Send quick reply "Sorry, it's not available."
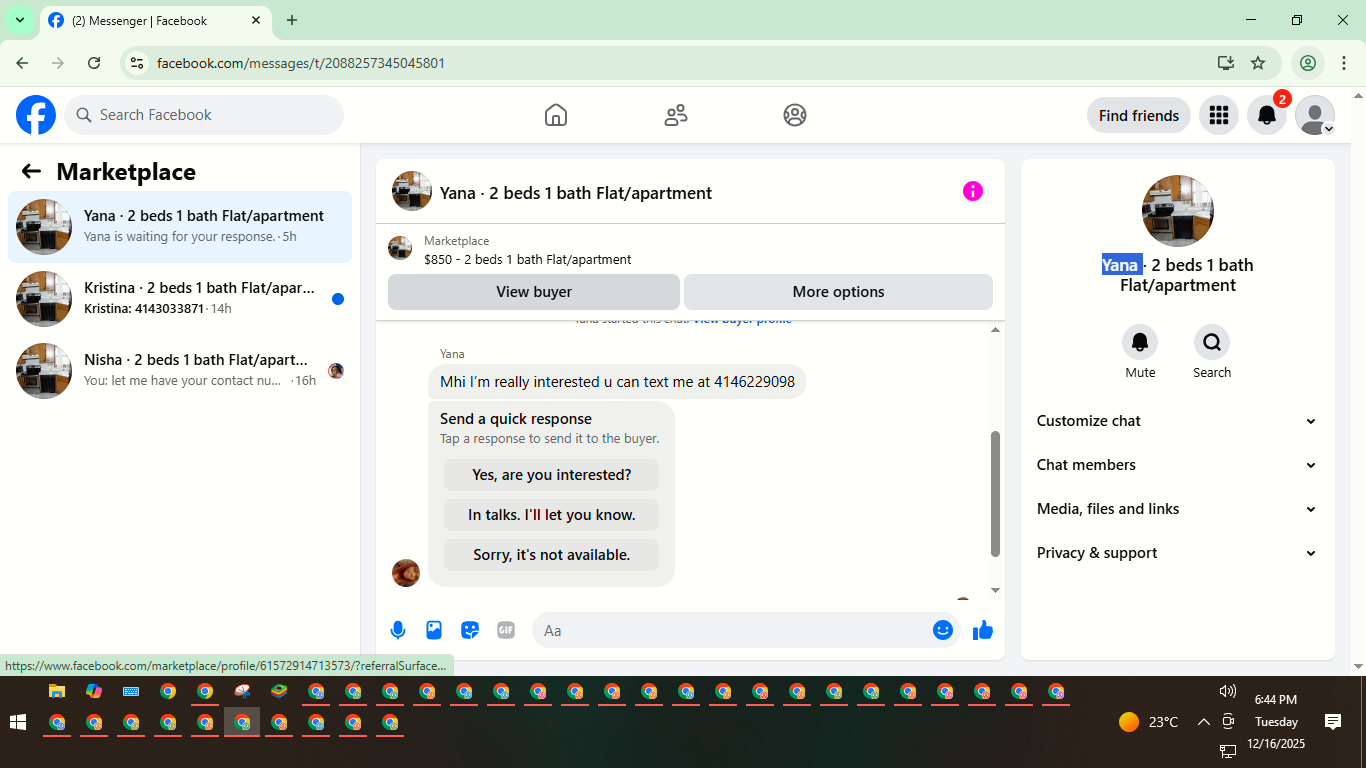 (552, 555)
